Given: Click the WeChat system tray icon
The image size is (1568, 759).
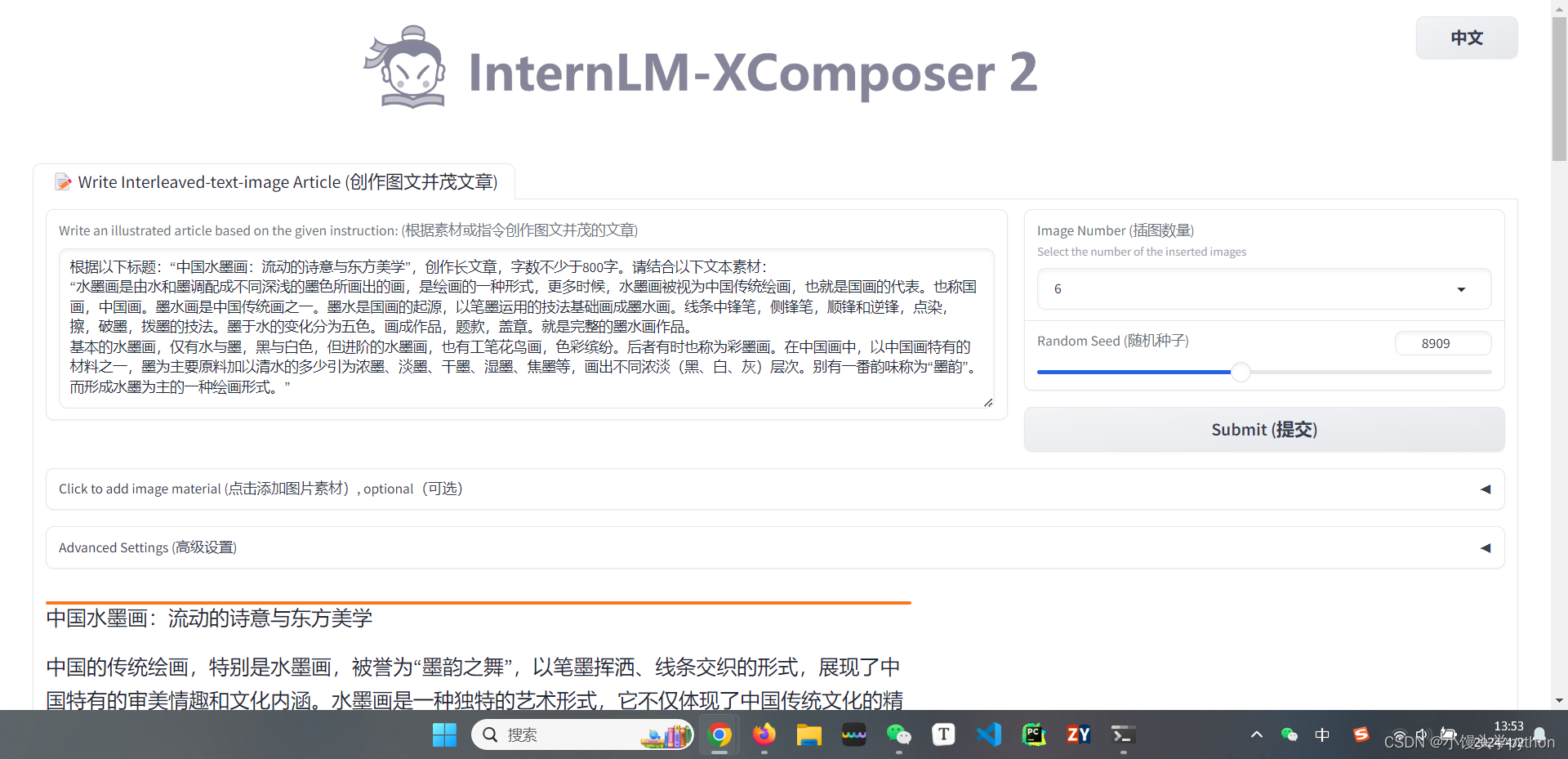Looking at the screenshot, I should pyautogui.click(x=1290, y=734).
